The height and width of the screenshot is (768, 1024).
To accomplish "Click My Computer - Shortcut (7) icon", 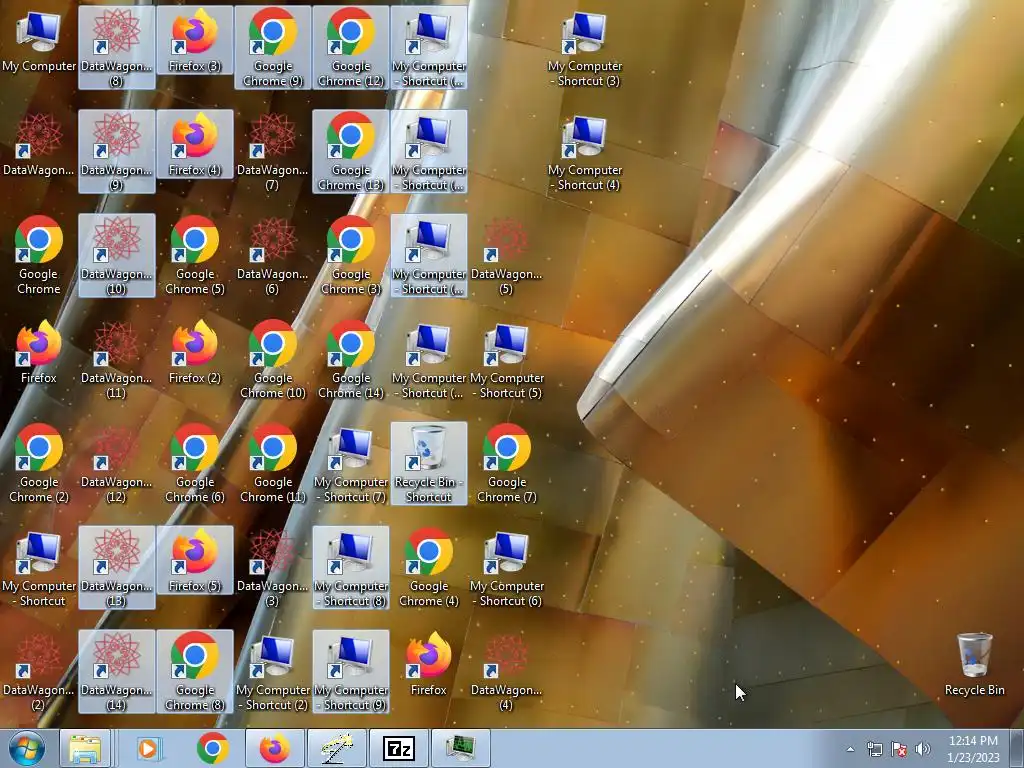I will pos(351,463).
